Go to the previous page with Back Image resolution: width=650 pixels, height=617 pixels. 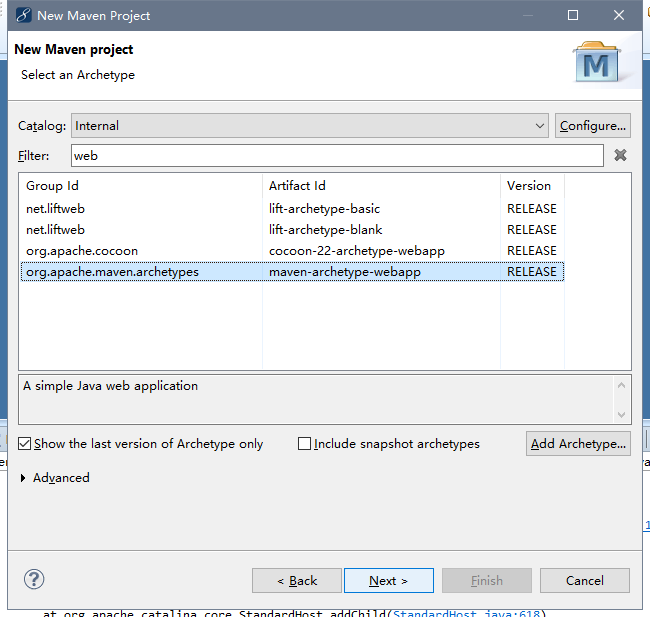[297, 581]
